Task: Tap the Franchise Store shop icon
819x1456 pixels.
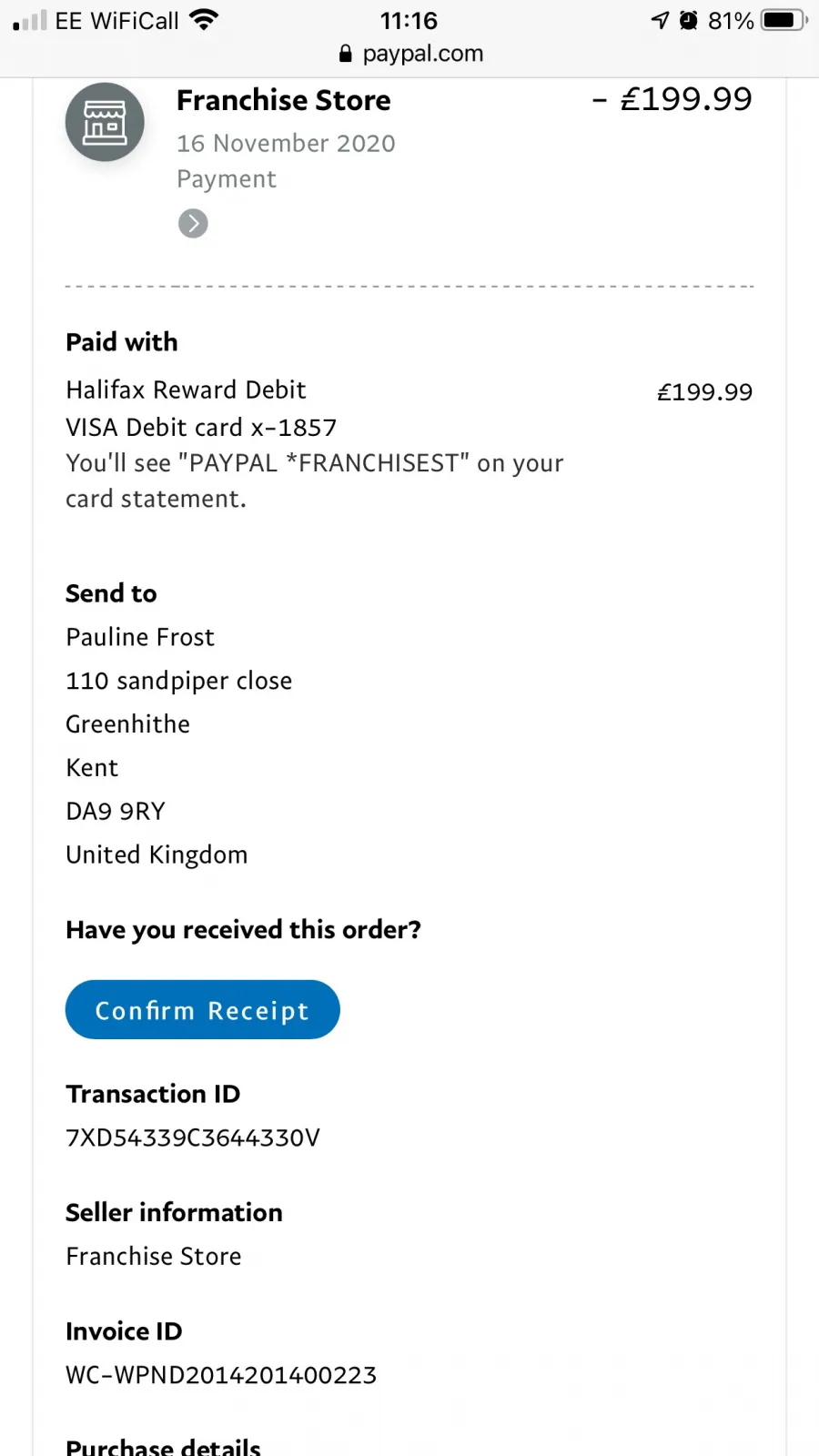Action: (105, 122)
